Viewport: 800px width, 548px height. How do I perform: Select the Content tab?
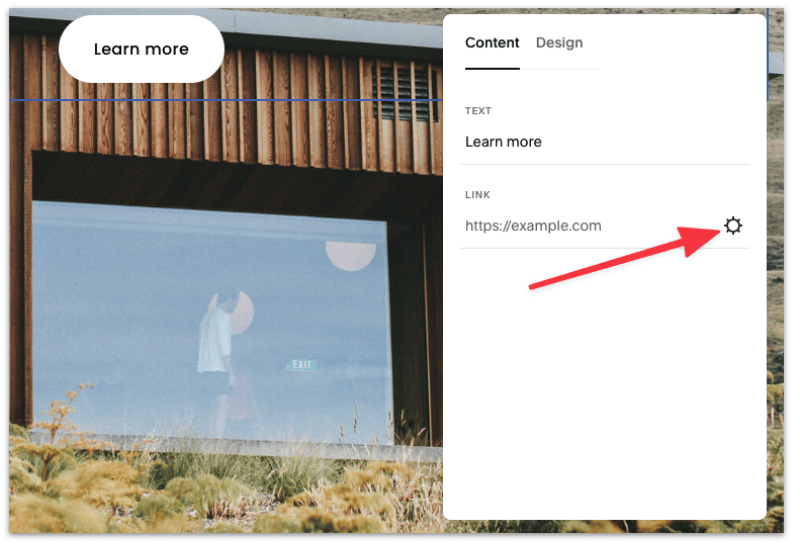[x=492, y=43]
